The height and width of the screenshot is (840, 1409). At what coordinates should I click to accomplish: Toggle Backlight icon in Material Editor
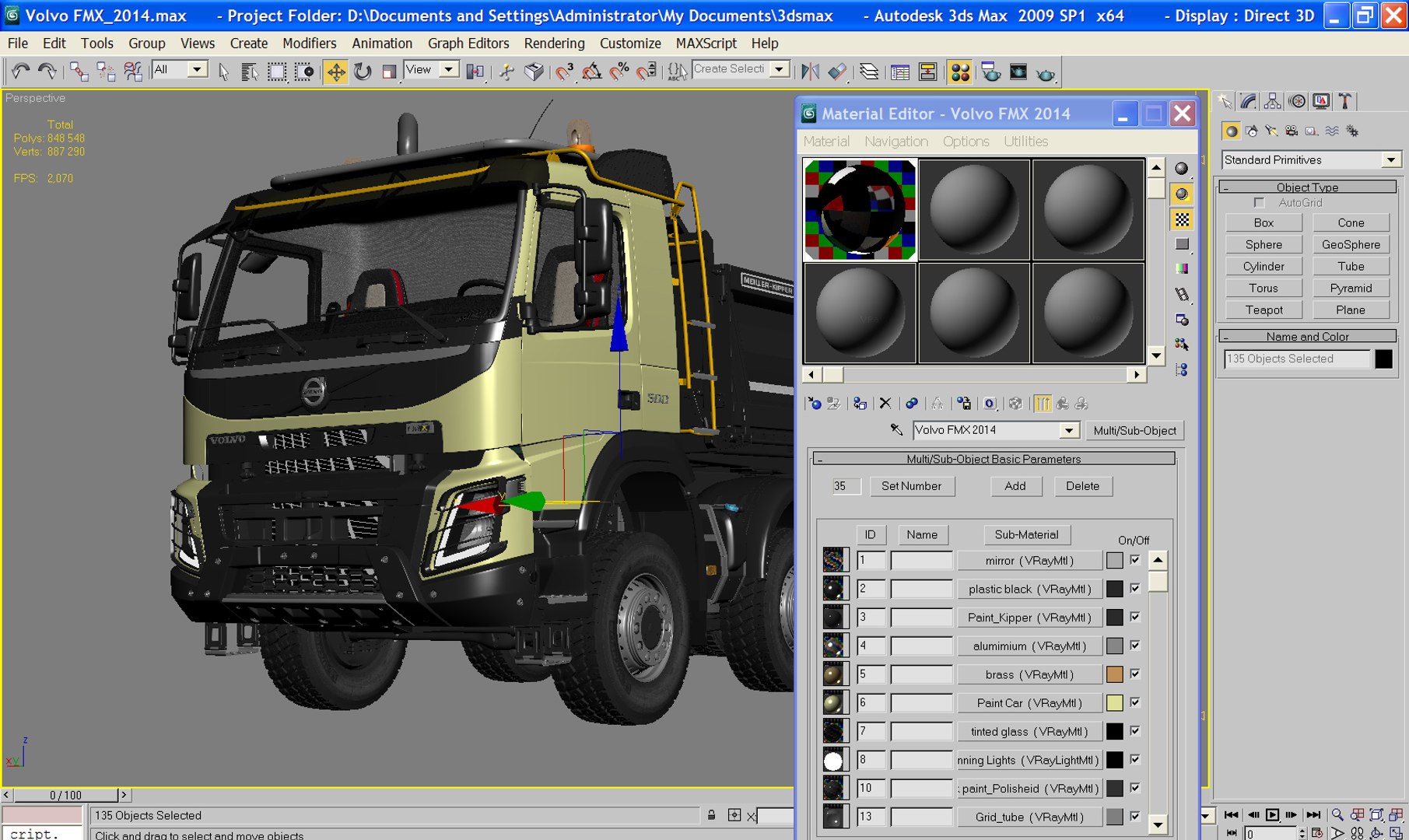click(x=1182, y=194)
